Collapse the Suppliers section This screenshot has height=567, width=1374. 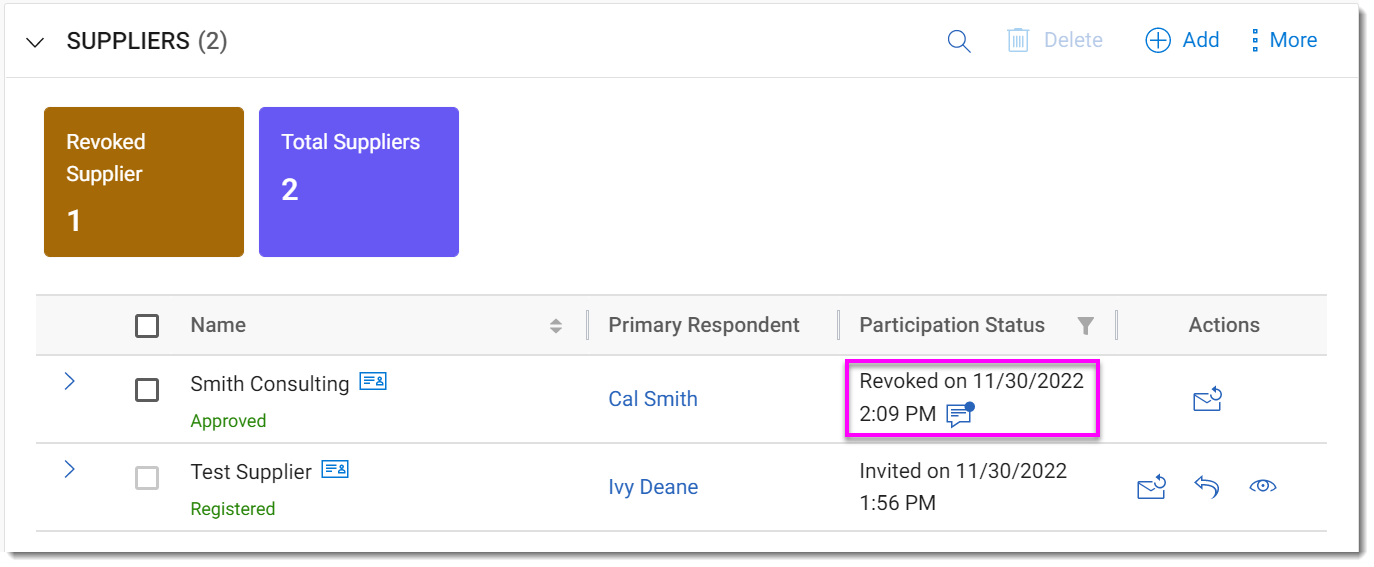(36, 42)
